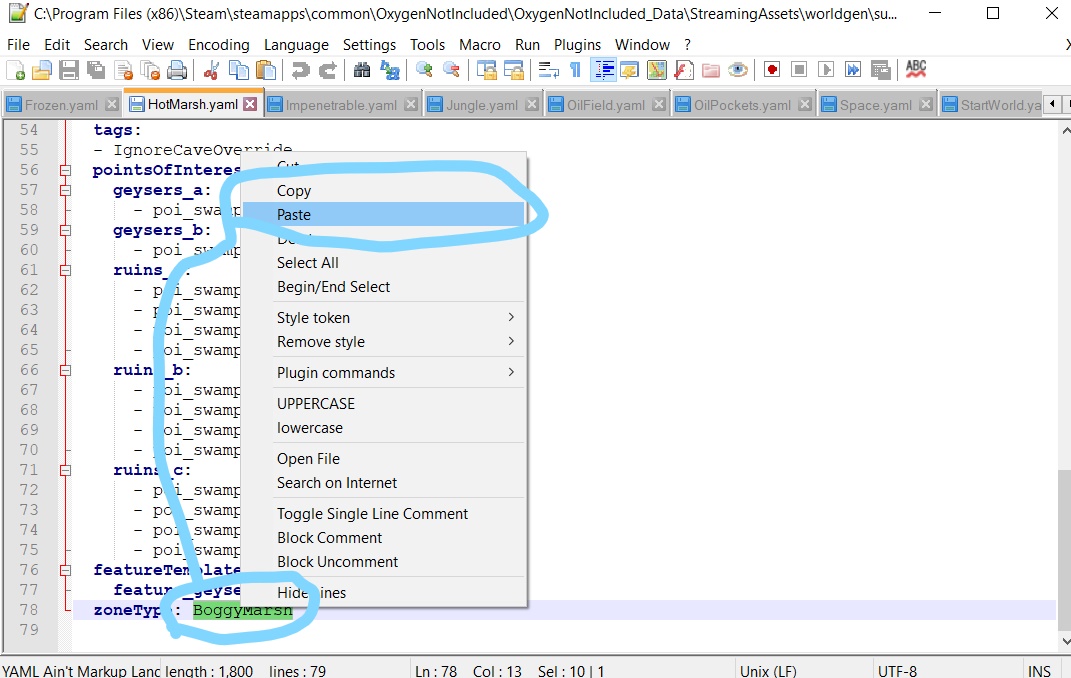Image resolution: width=1071 pixels, height=678 pixels.
Task: Click the Find binoculars icon
Action: [x=362, y=70]
